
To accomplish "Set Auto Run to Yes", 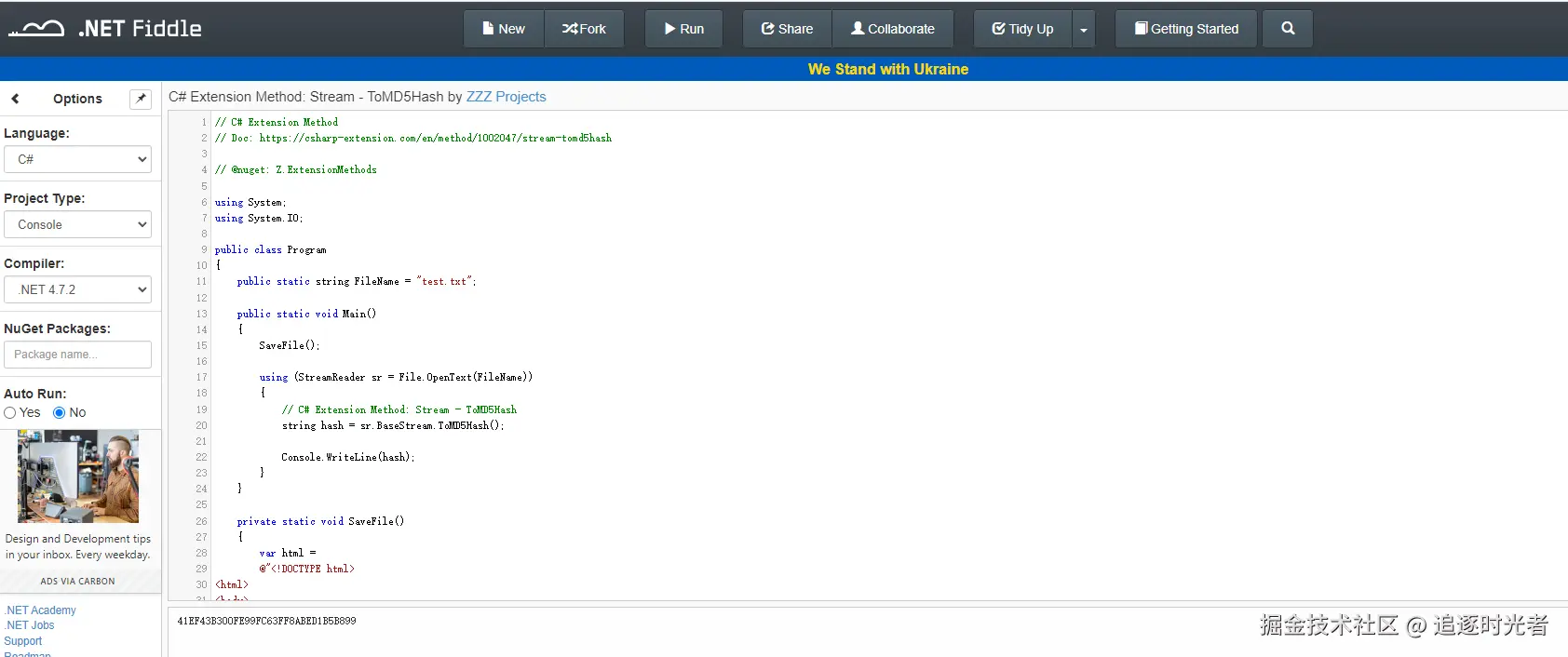I will coord(10,413).
